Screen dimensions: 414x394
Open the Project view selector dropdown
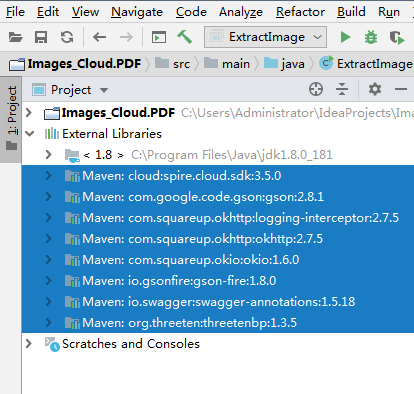pos(70,90)
